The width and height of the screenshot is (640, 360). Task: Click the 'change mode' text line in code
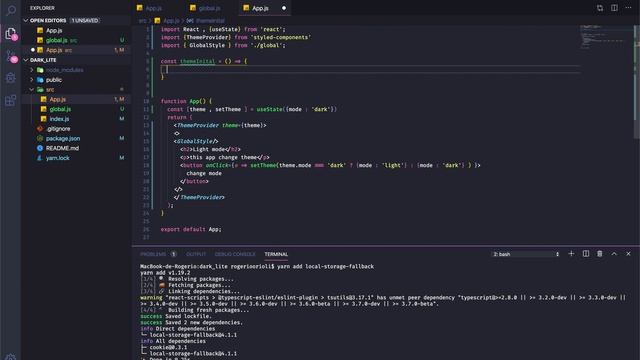(x=204, y=173)
